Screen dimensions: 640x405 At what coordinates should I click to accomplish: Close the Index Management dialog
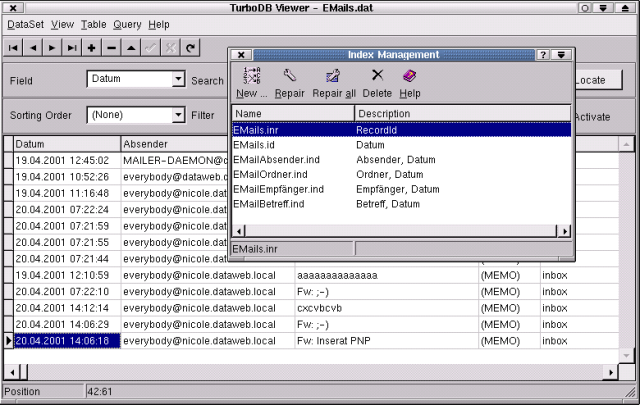pos(241,55)
